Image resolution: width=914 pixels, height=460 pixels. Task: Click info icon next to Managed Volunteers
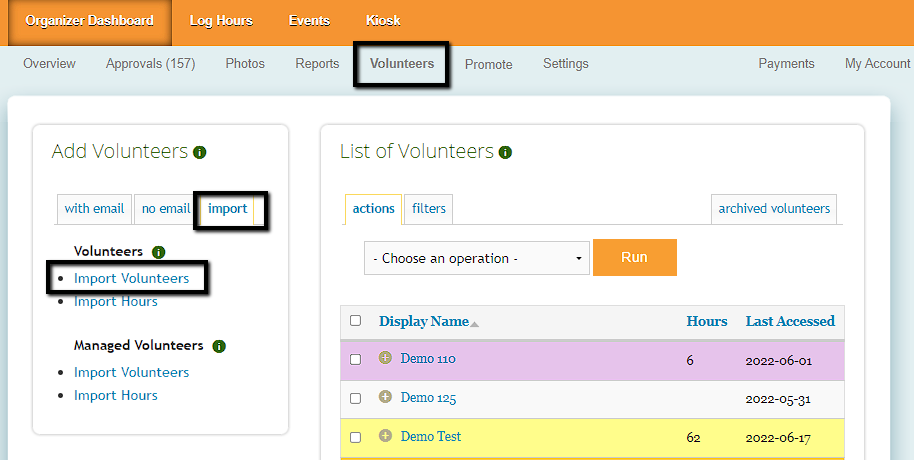coord(219,346)
